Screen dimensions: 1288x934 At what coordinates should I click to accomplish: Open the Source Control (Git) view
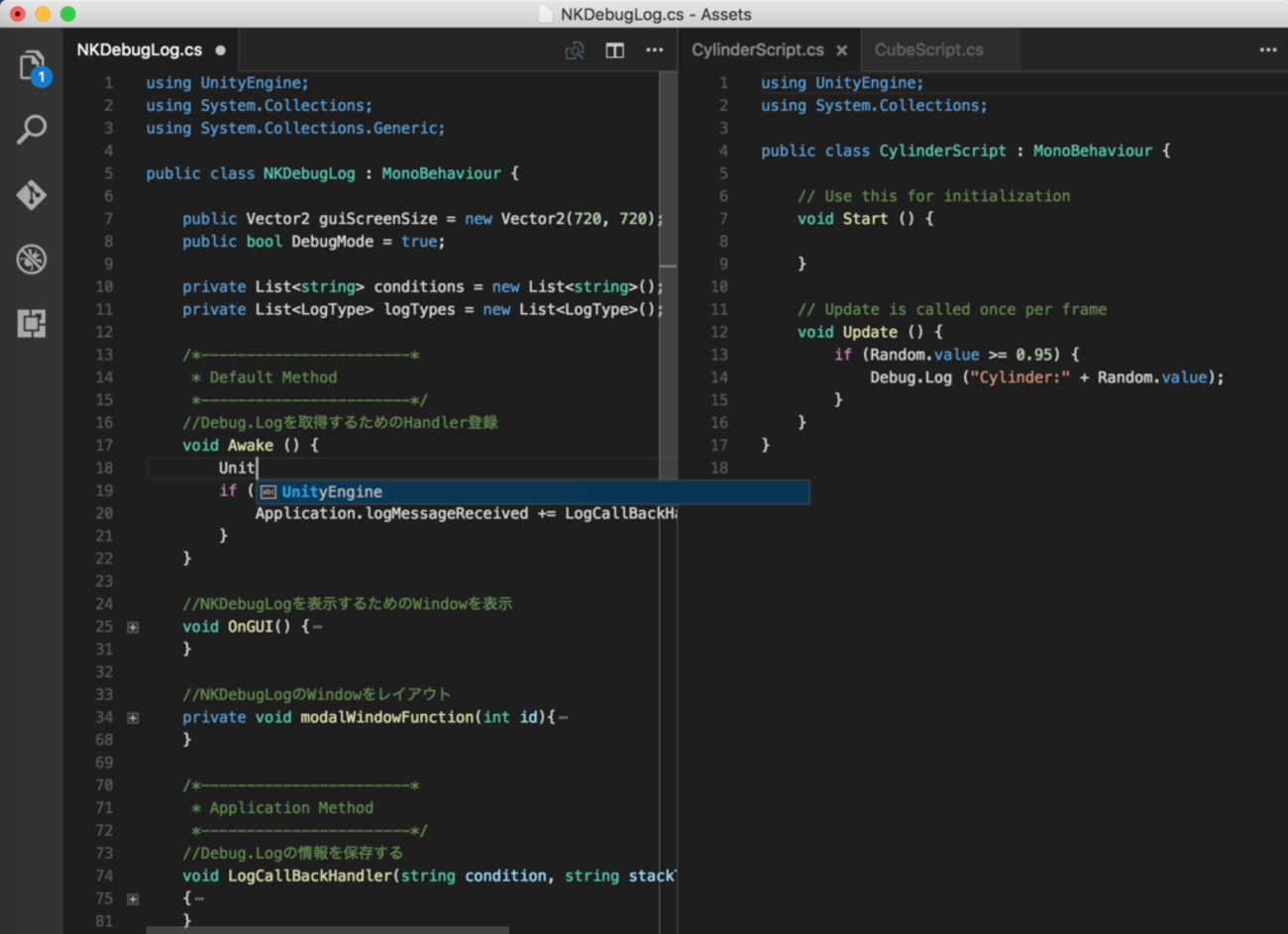click(32, 195)
